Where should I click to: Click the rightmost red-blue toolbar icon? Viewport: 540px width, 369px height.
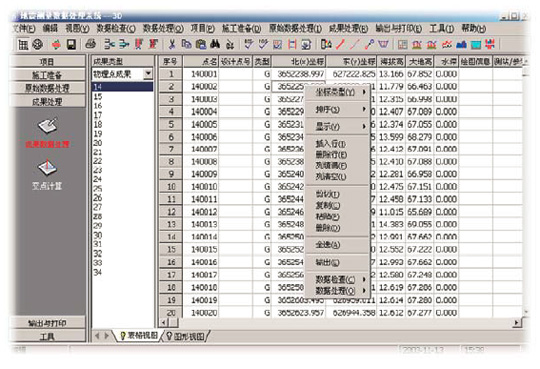(490, 44)
